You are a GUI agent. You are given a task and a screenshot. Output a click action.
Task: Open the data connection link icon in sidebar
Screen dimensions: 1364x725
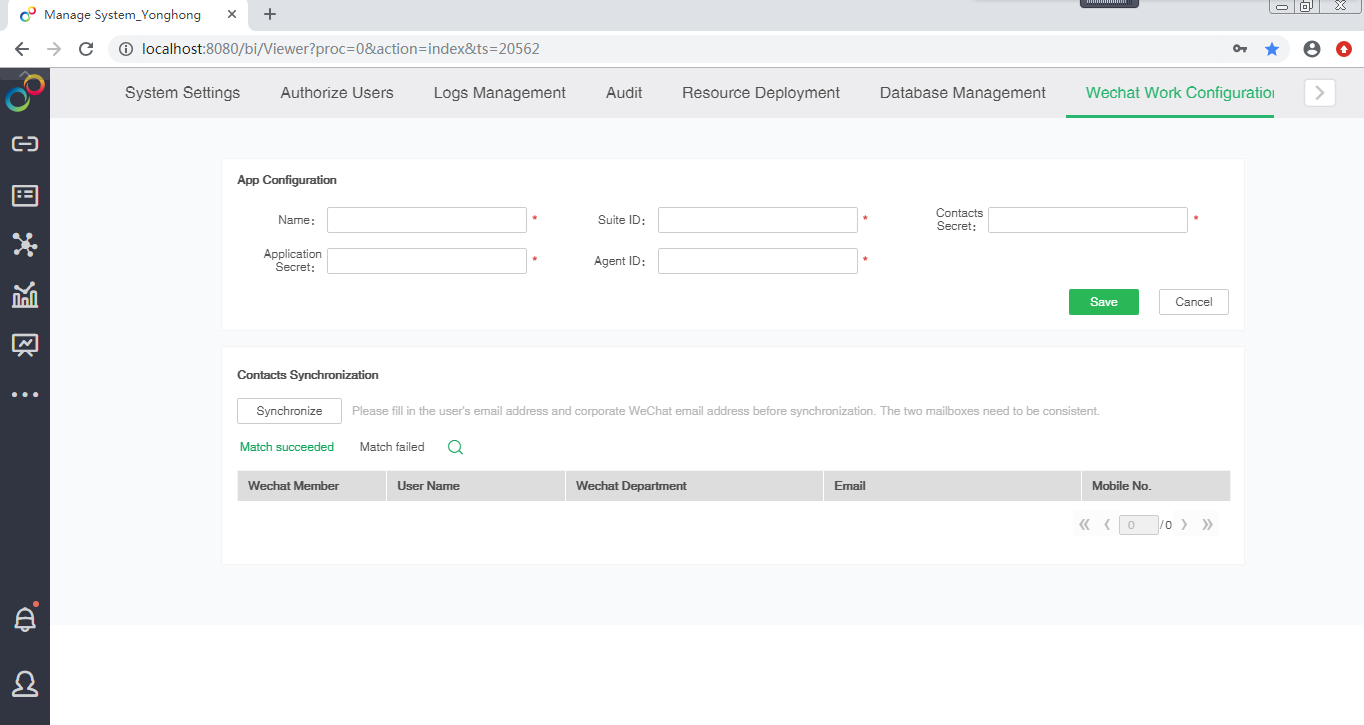(25, 144)
